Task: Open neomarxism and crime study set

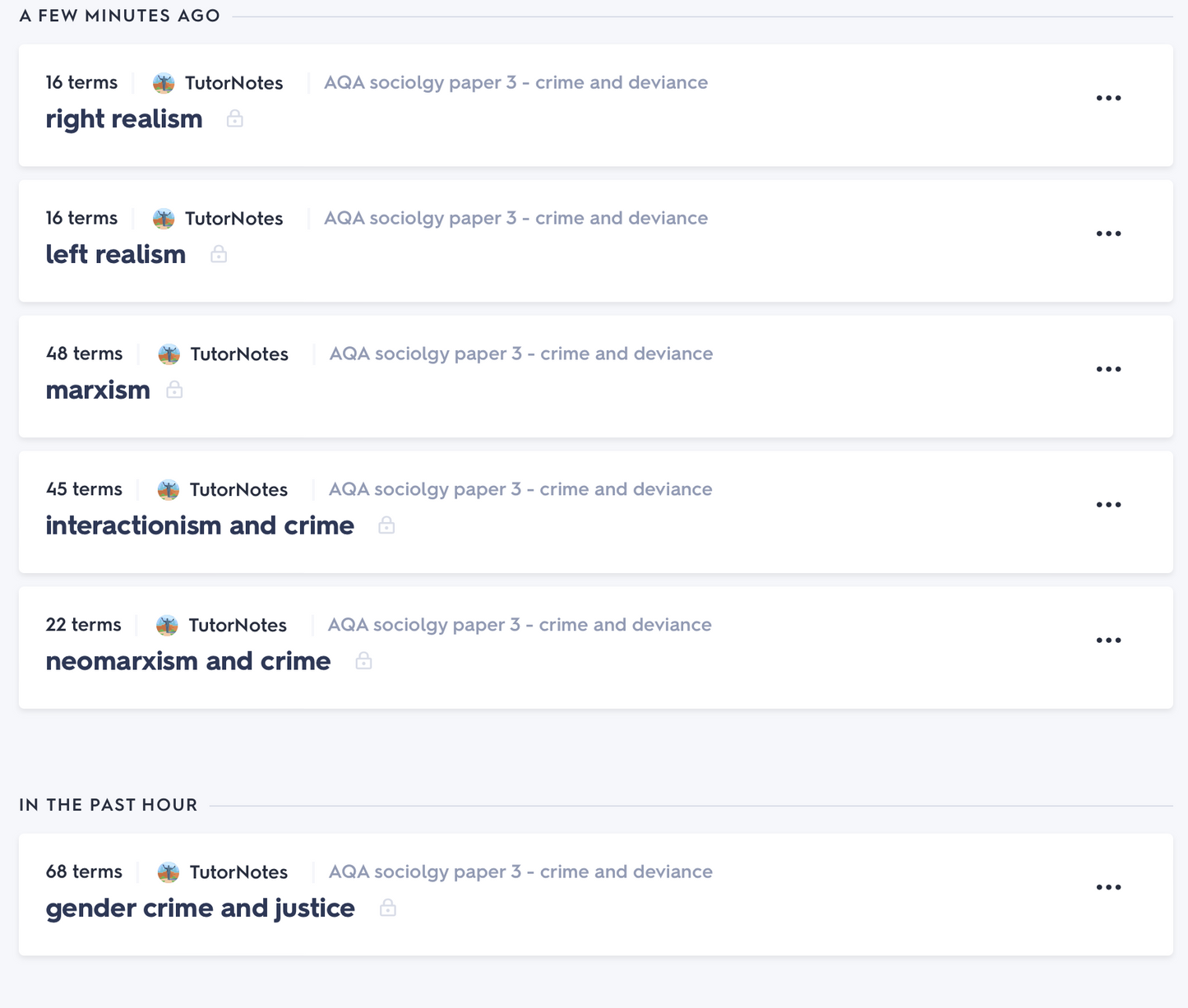Action: coord(188,662)
